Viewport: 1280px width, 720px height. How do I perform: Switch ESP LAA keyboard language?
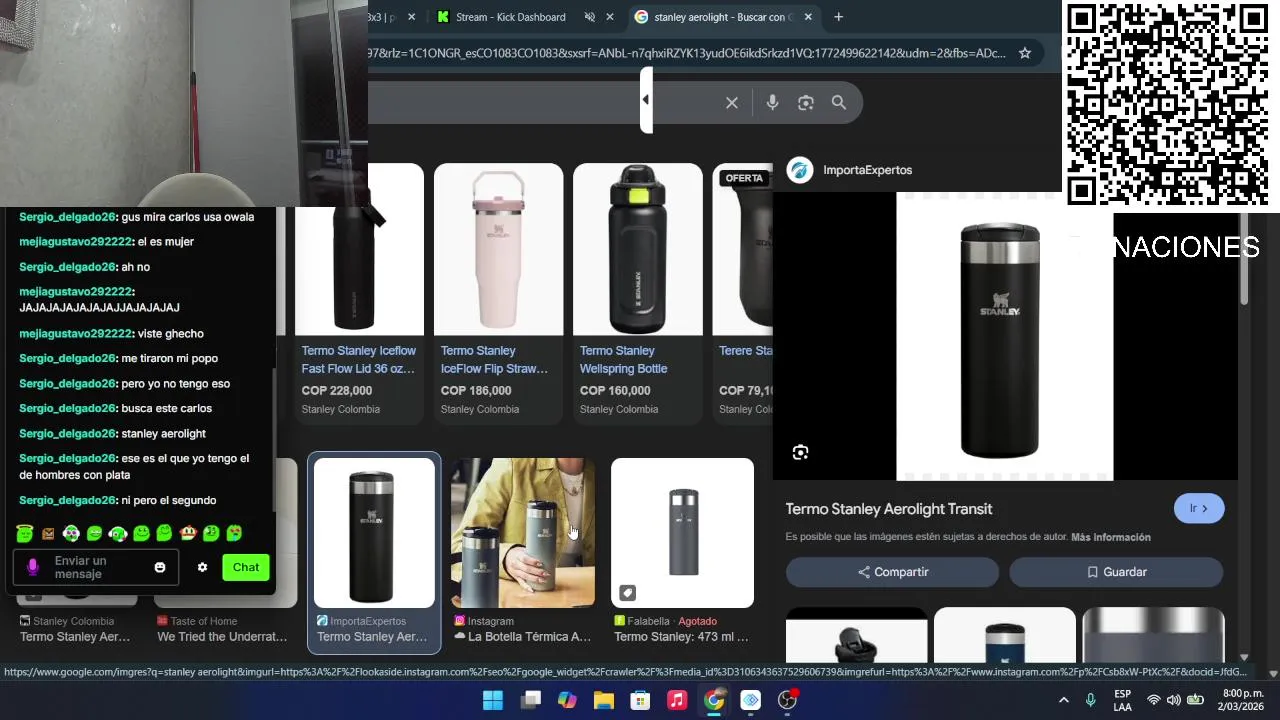coord(1122,700)
